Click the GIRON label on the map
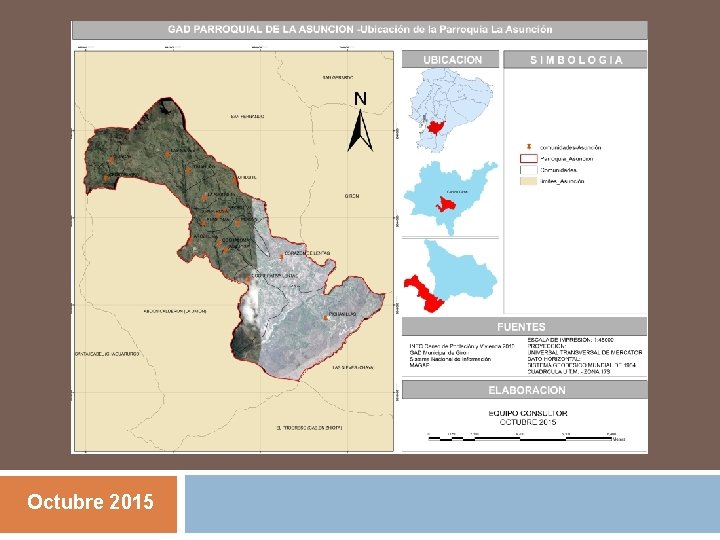The width and height of the screenshot is (720, 540). coord(352,196)
